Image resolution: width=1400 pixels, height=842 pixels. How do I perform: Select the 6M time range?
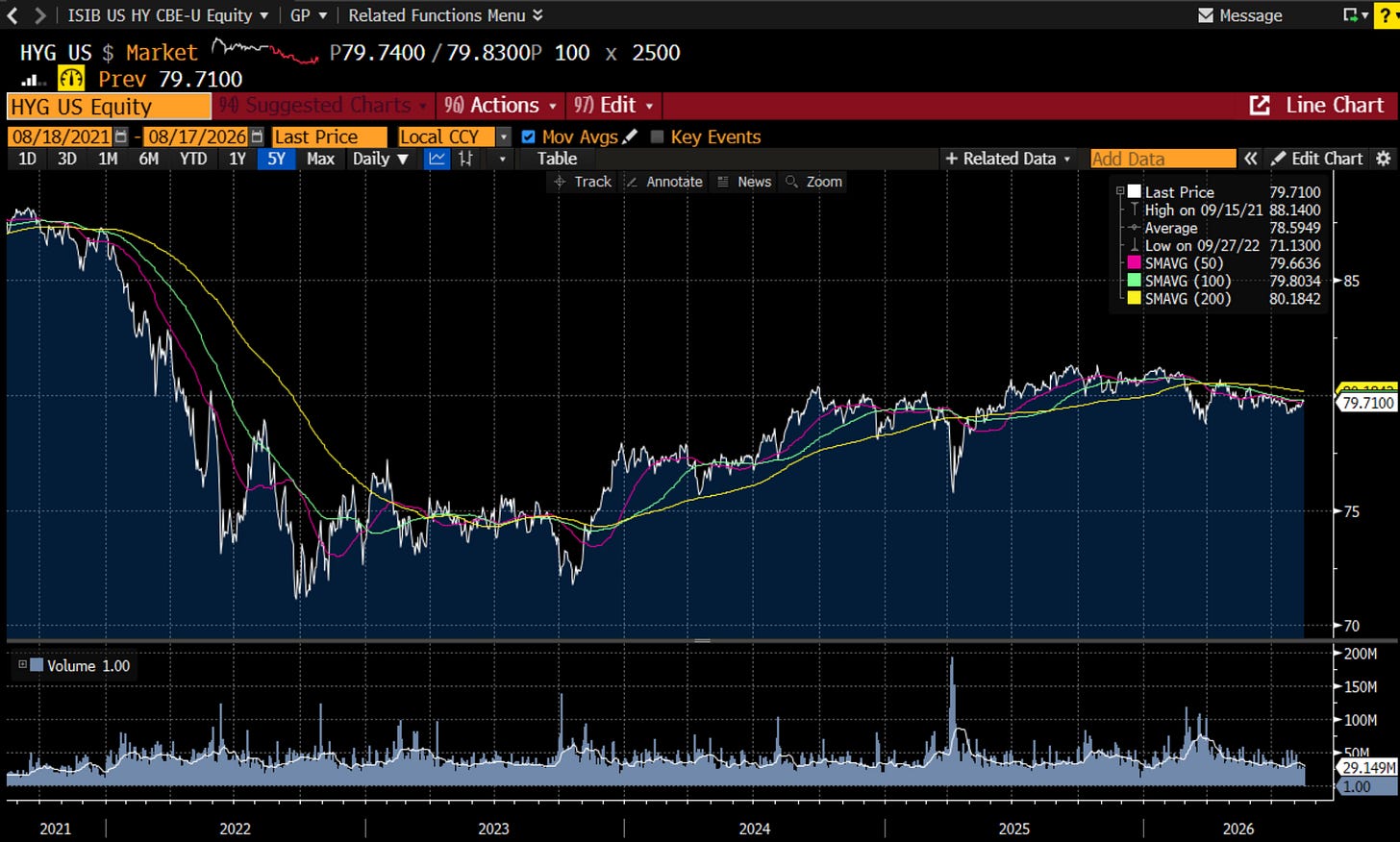click(x=148, y=159)
